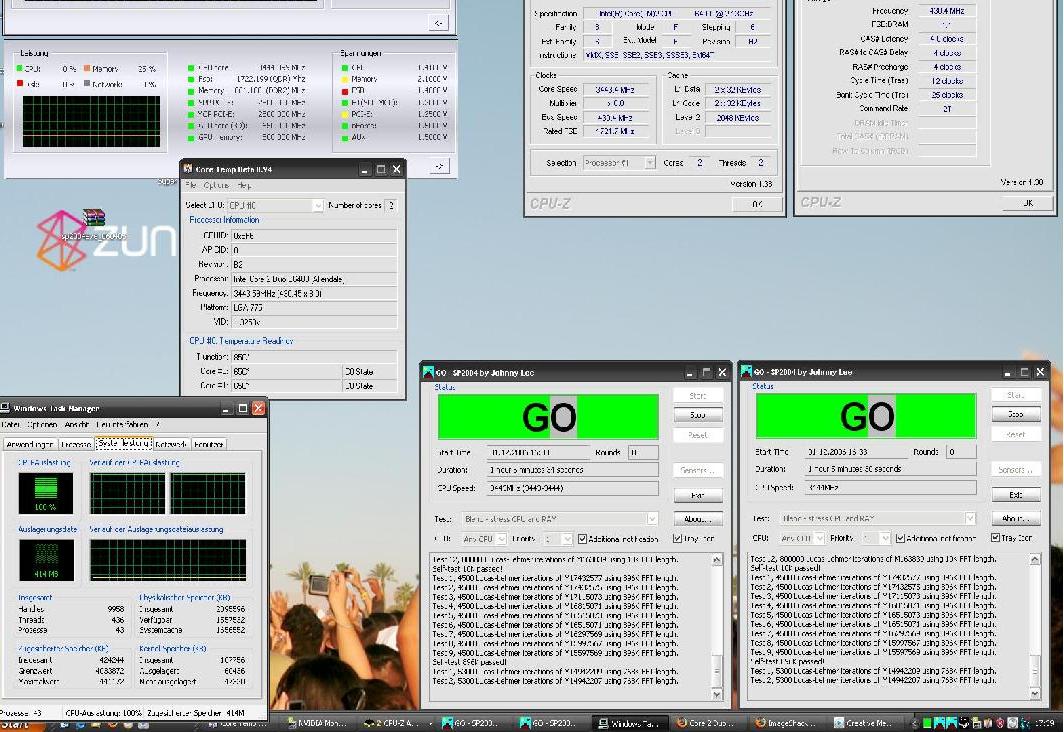Activate Windows Task Manager taskbar button

pos(631,723)
